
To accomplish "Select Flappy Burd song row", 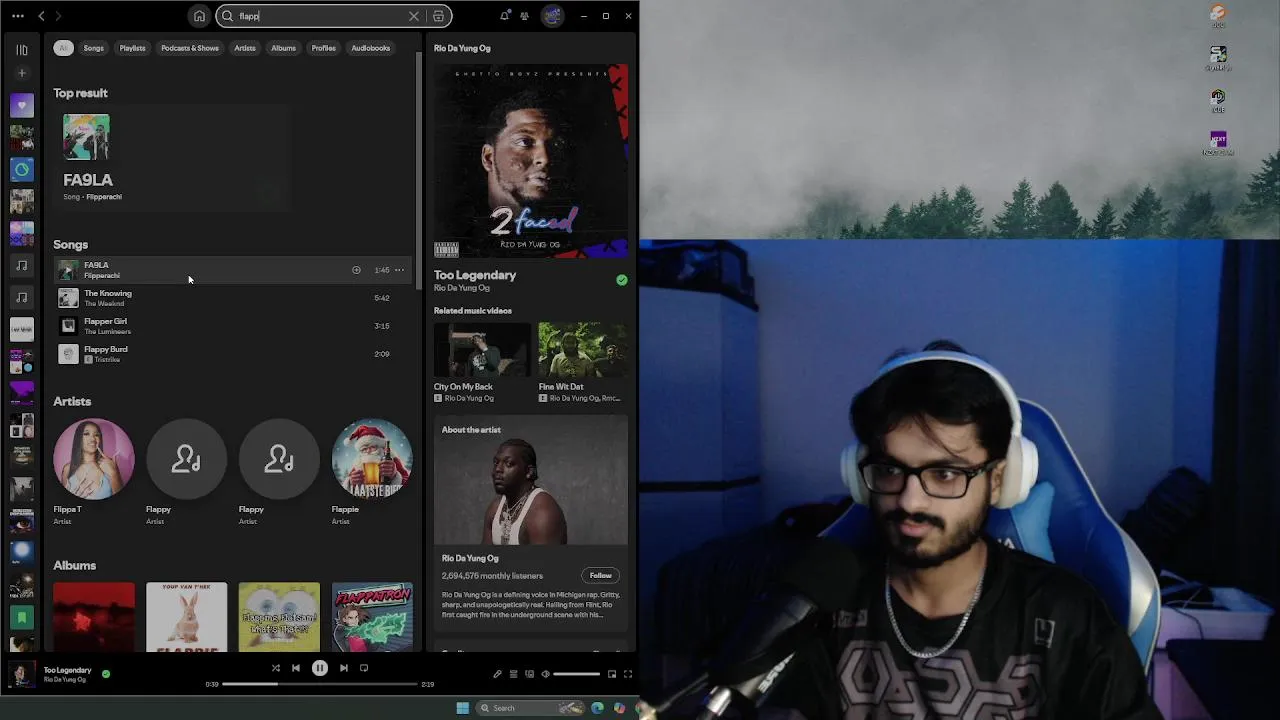I will (232, 354).
